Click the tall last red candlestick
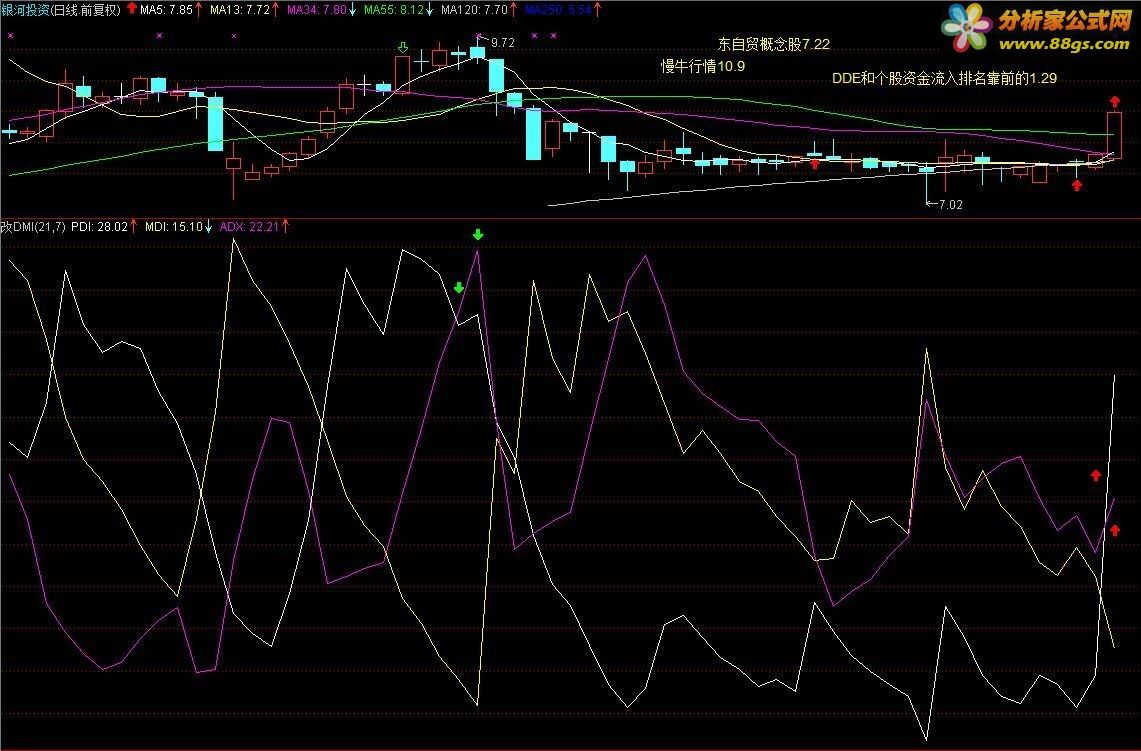This screenshot has height=751, width=1141. coord(1115,135)
